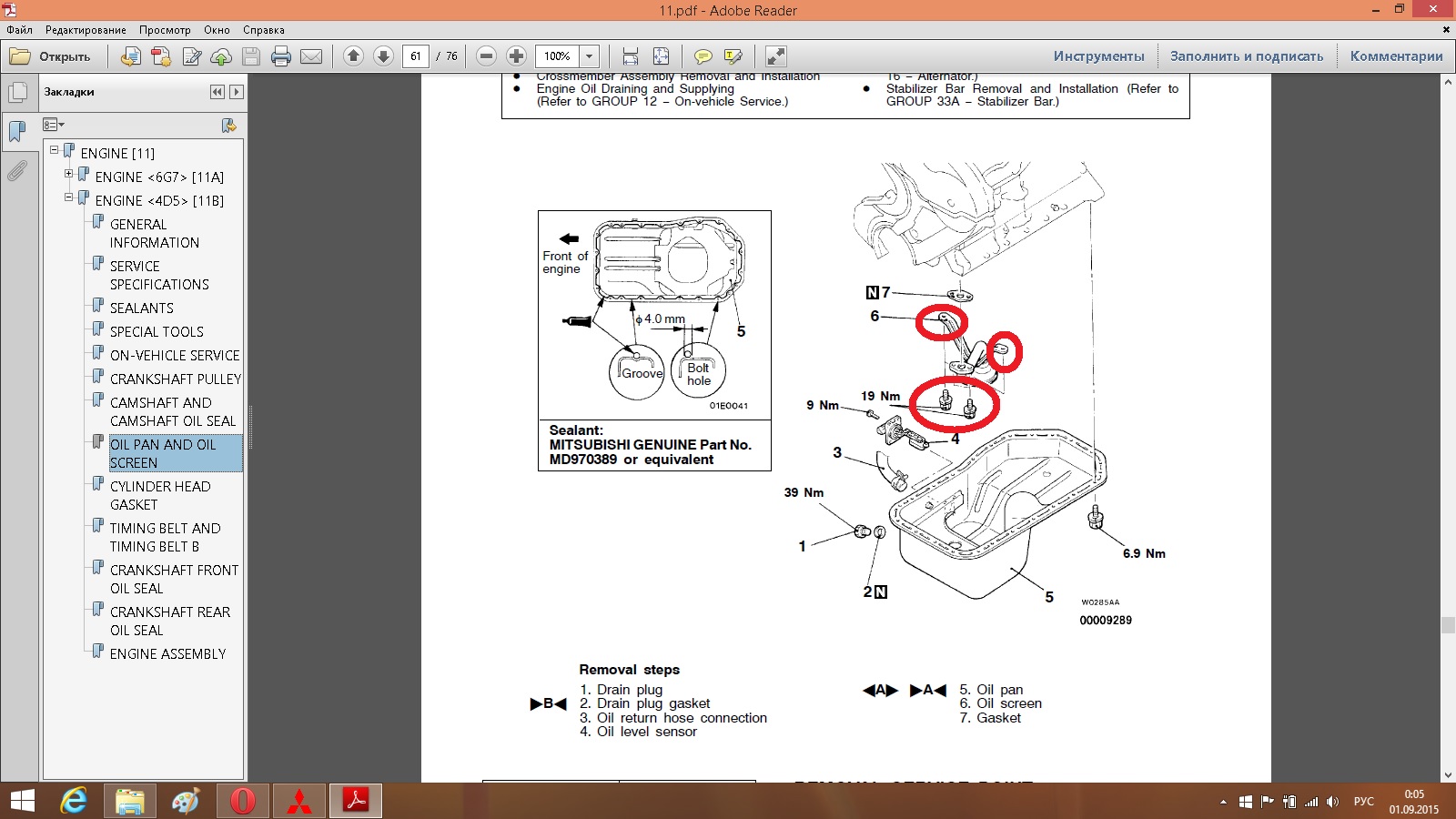Zoom in with the plus button
This screenshot has width=1456, height=819.
click(516, 56)
